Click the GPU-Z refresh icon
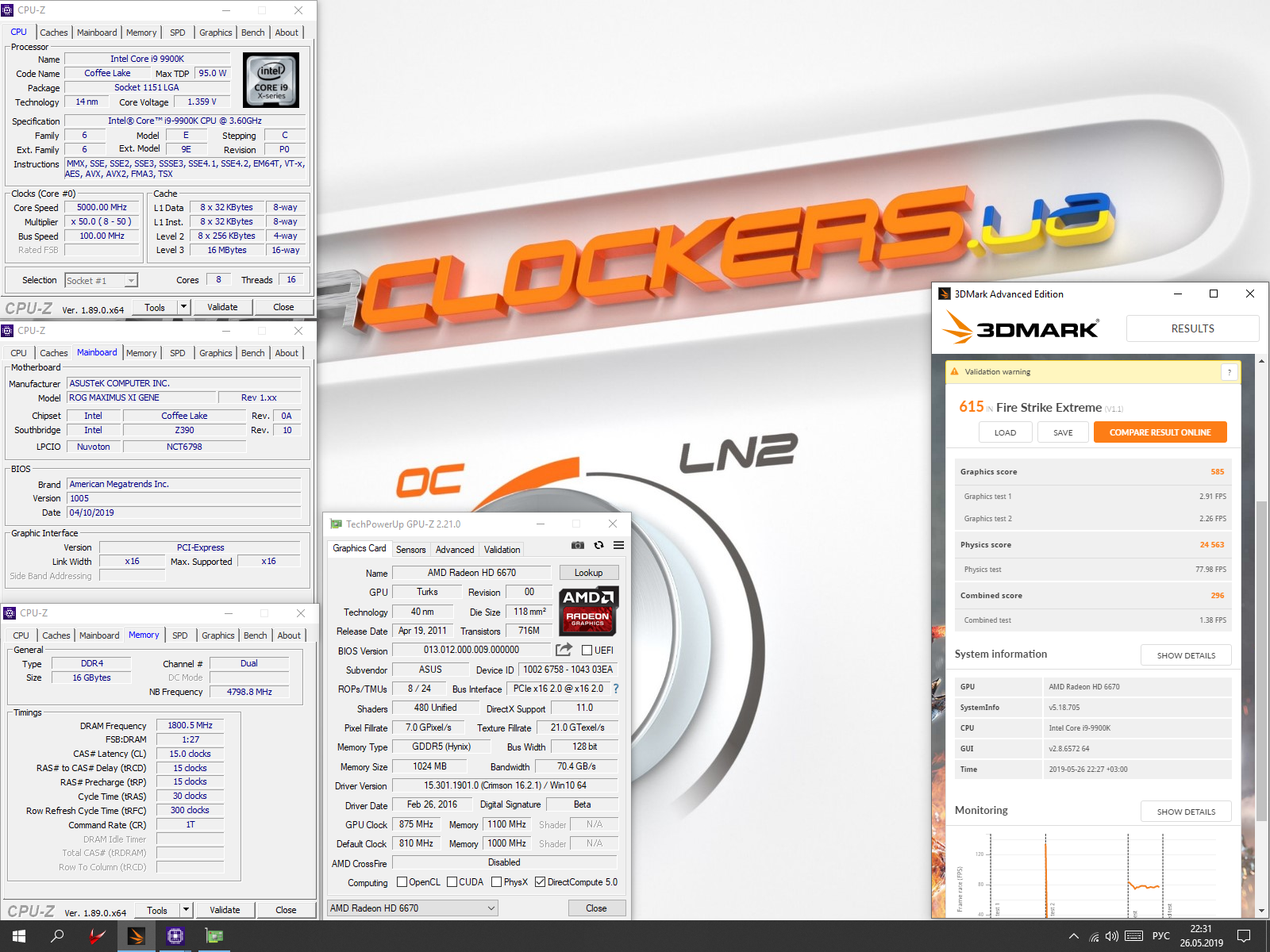This screenshot has width=1270, height=952. pos(598,545)
